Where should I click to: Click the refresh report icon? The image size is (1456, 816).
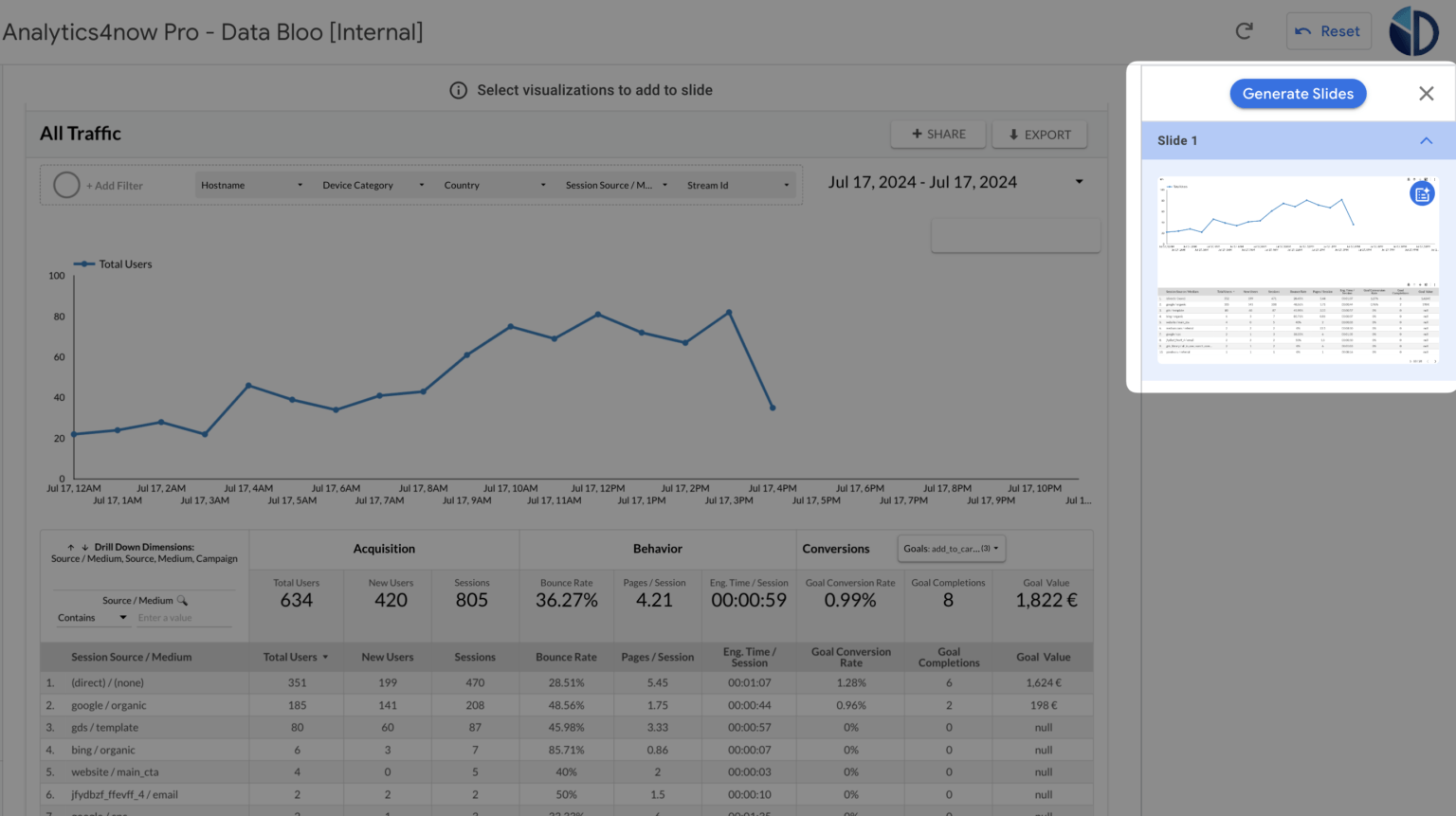pyautogui.click(x=1244, y=30)
